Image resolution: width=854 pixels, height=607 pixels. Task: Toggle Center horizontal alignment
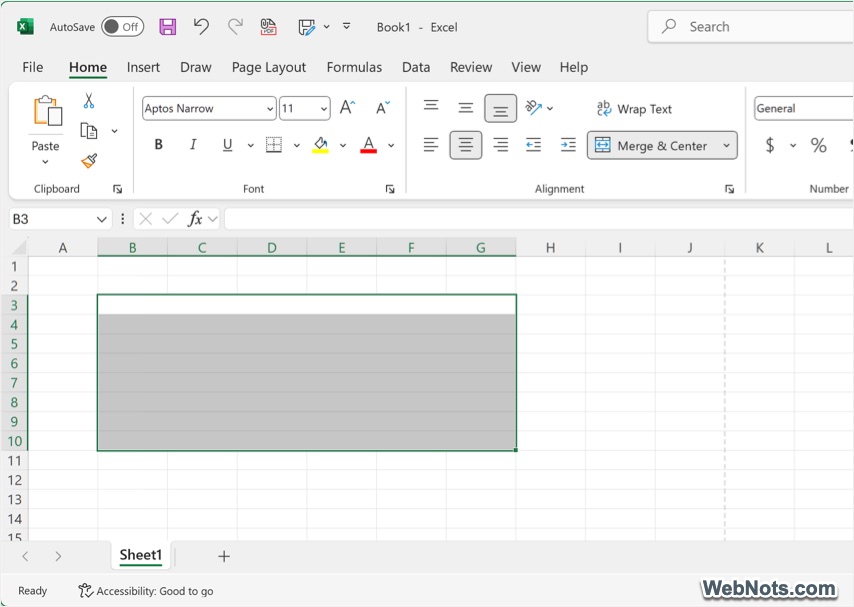tap(466, 145)
